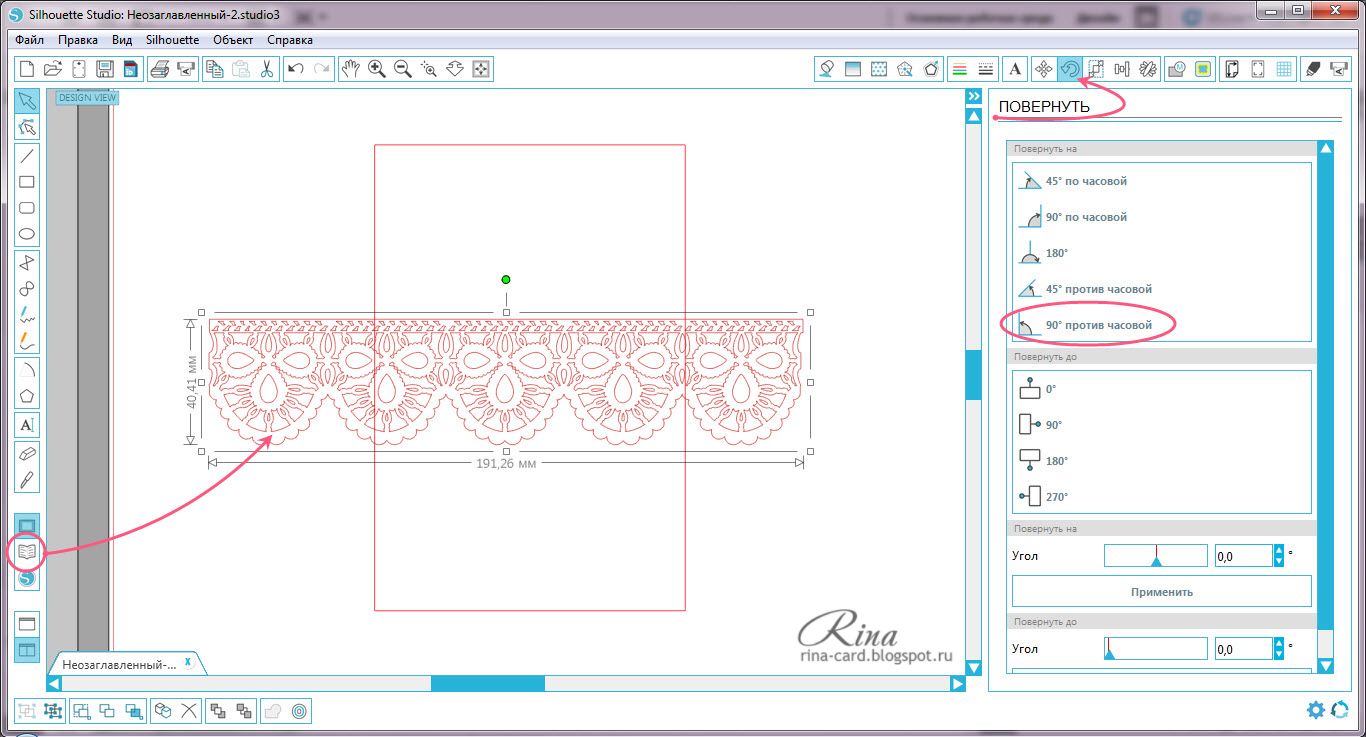Choose the Edit Points tool

[28, 127]
